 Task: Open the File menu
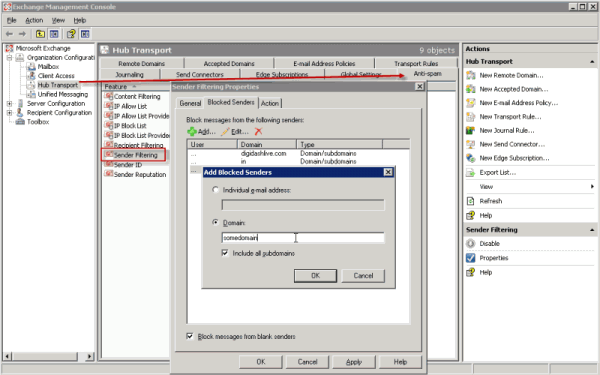point(11,20)
